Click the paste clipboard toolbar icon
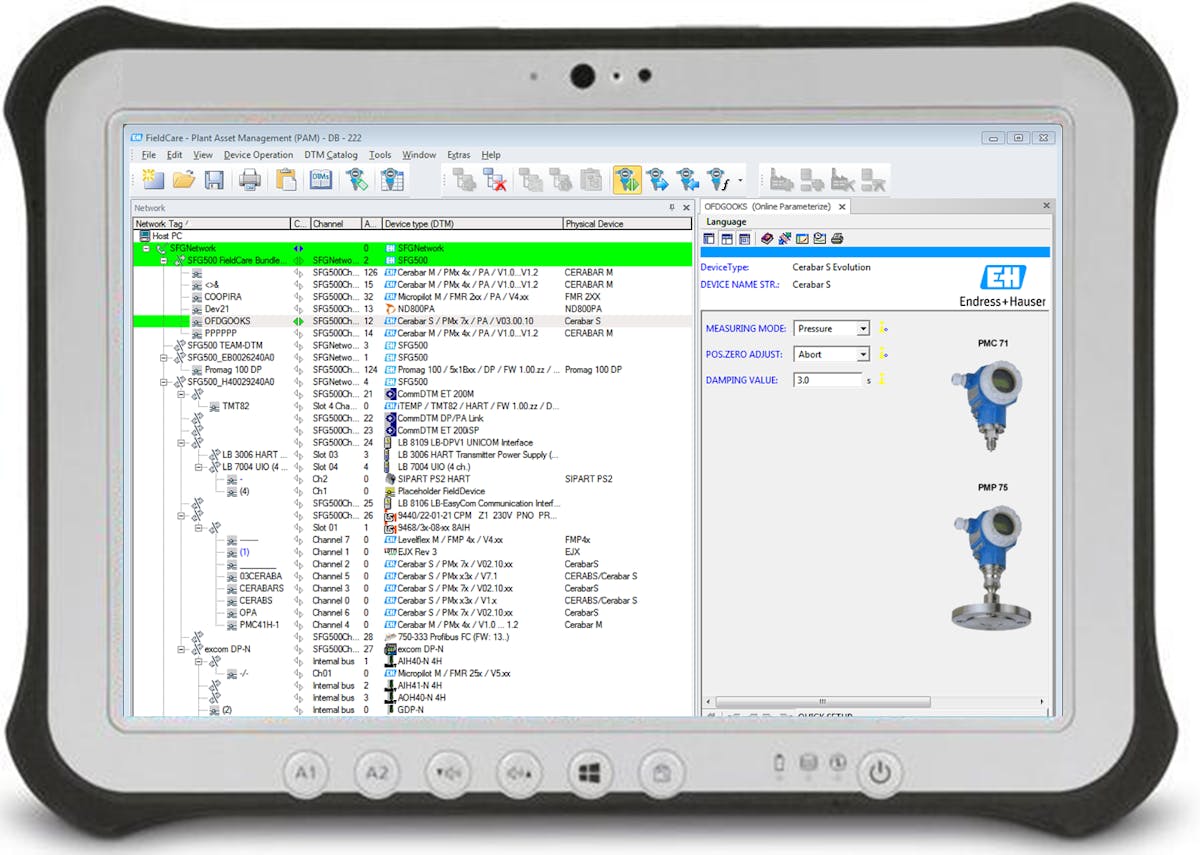This screenshot has height=855, width=1200. click(x=286, y=180)
